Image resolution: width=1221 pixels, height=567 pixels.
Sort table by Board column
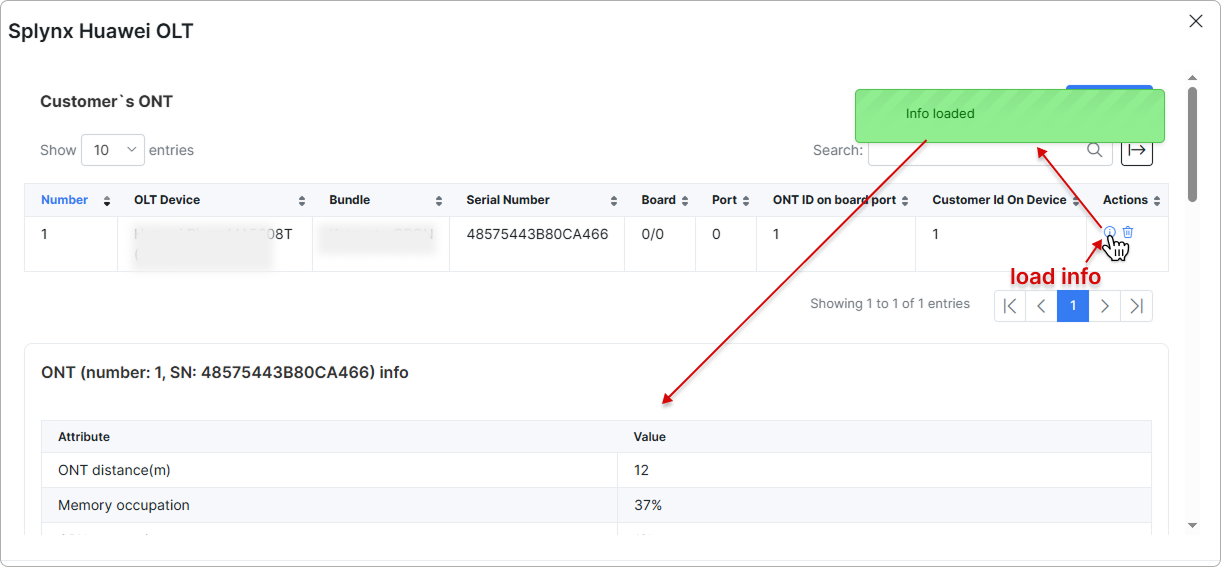pos(660,200)
